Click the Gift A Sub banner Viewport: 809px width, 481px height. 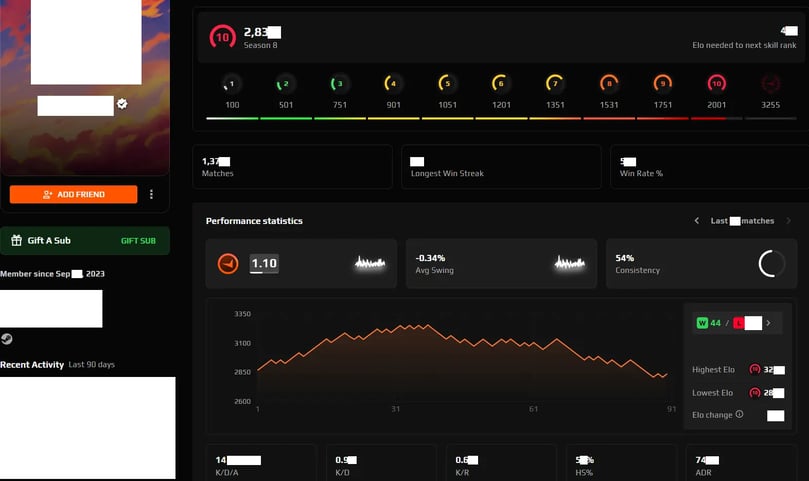85,240
